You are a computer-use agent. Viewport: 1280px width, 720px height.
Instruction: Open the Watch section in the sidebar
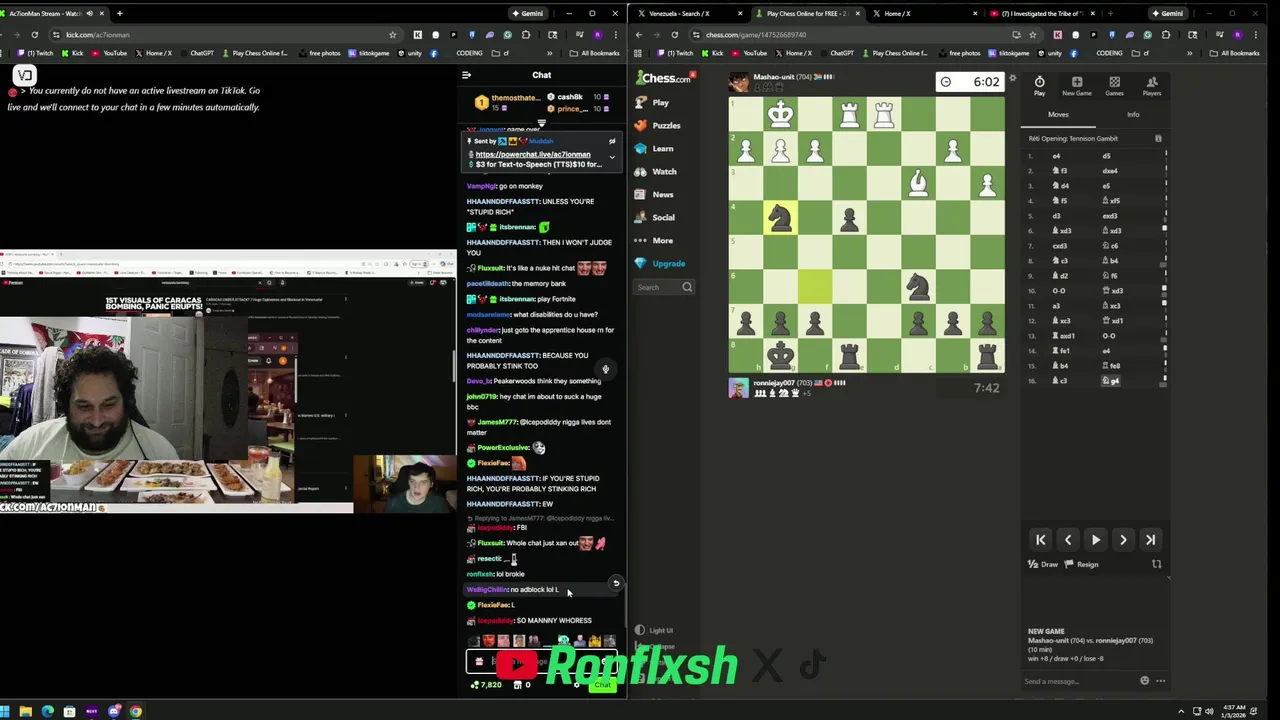point(656,171)
